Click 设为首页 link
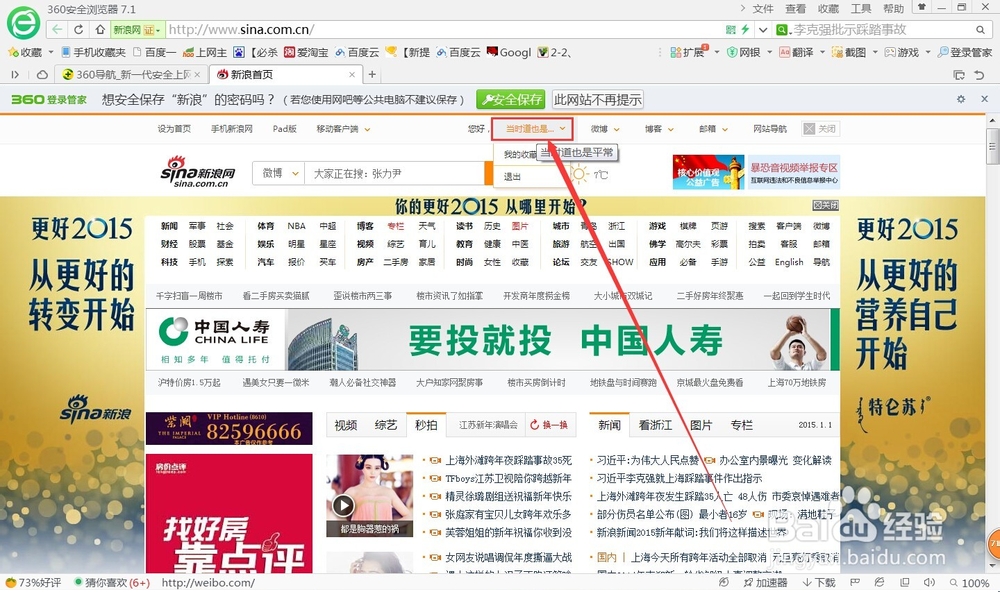The height and width of the screenshot is (592, 1000). point(174,129)
